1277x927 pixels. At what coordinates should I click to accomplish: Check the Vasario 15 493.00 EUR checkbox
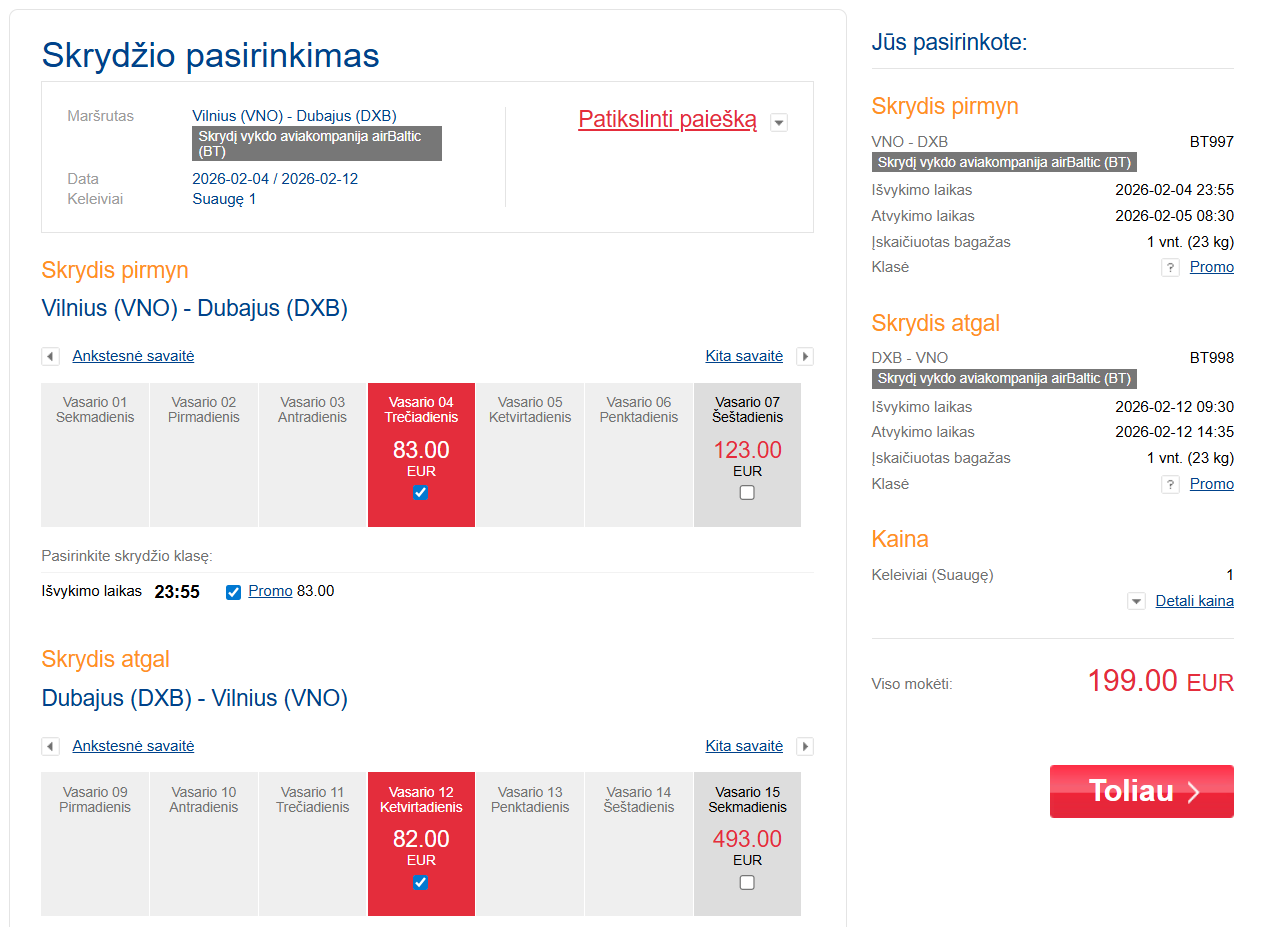click(747, 883)
